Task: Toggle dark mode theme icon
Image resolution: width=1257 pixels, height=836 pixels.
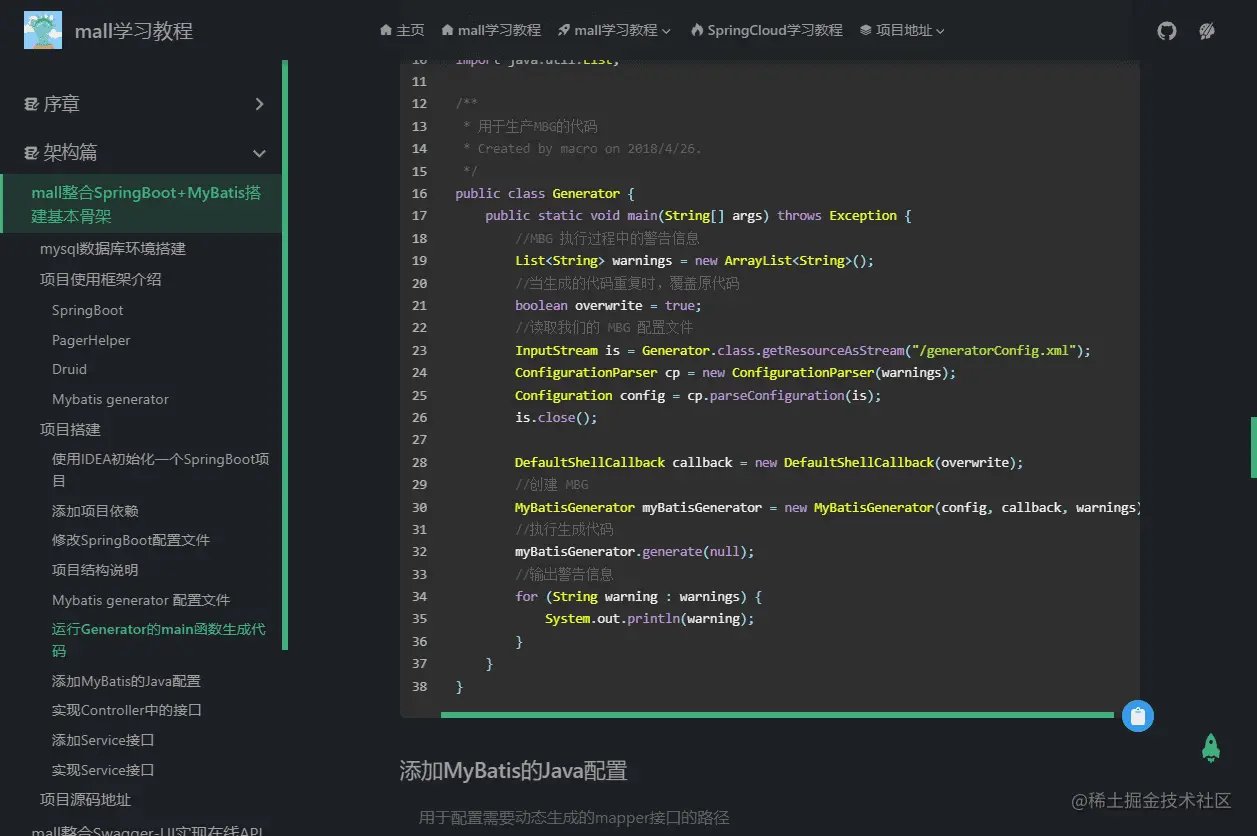Action: point(1207,31)
